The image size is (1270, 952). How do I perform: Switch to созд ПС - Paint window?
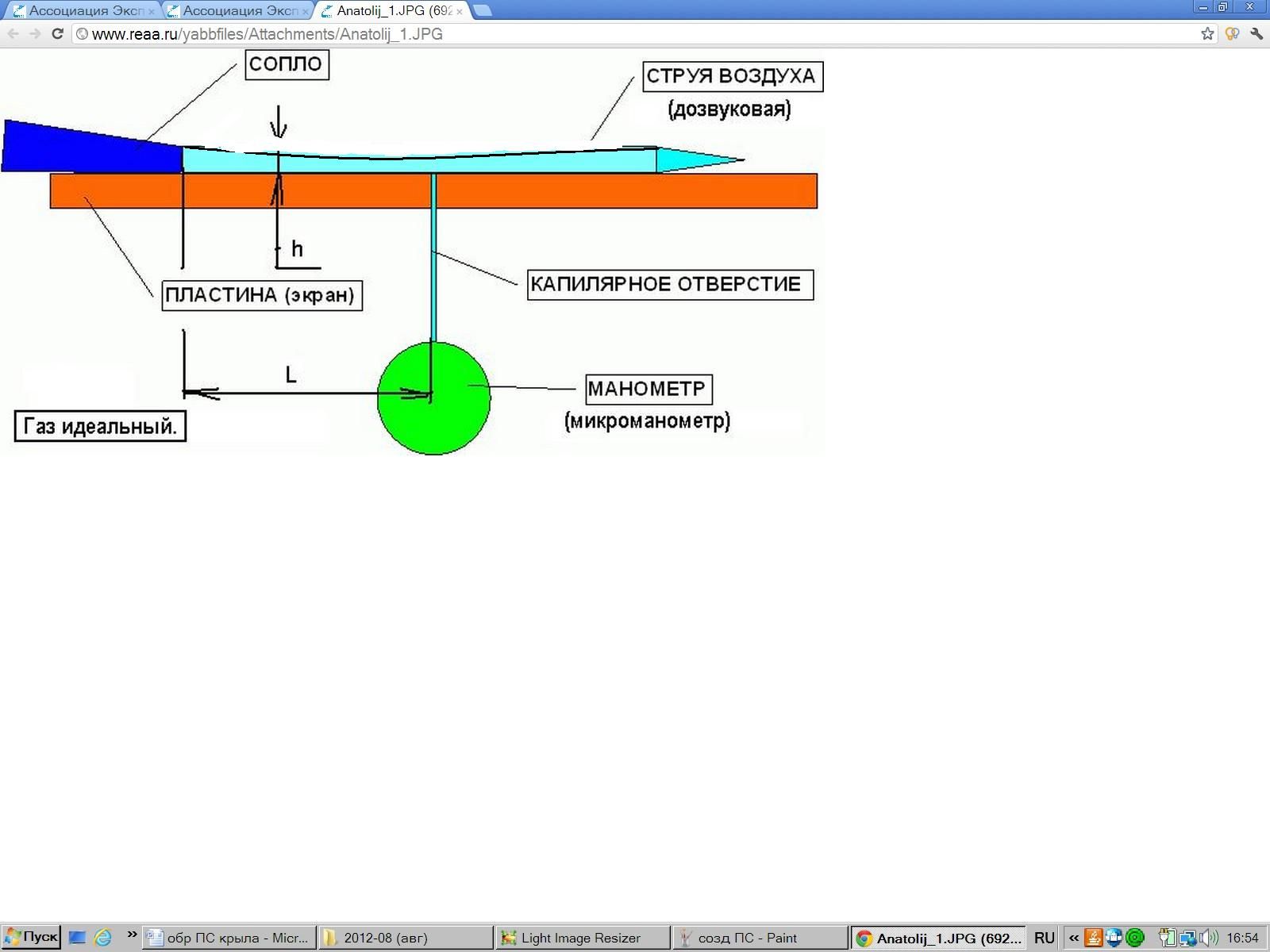[x=760, y=938]
